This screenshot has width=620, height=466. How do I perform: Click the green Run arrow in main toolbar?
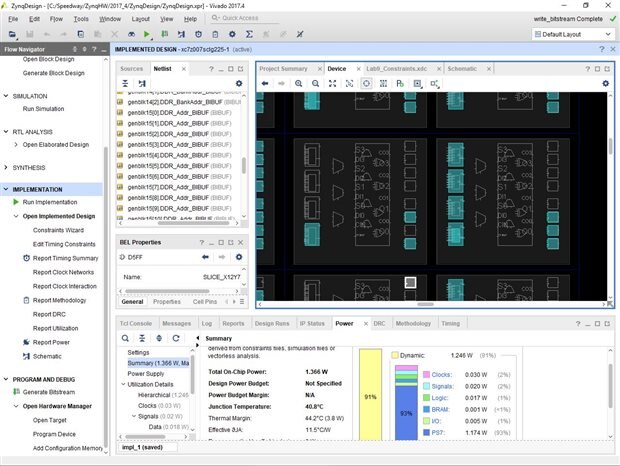coord(147,34)
